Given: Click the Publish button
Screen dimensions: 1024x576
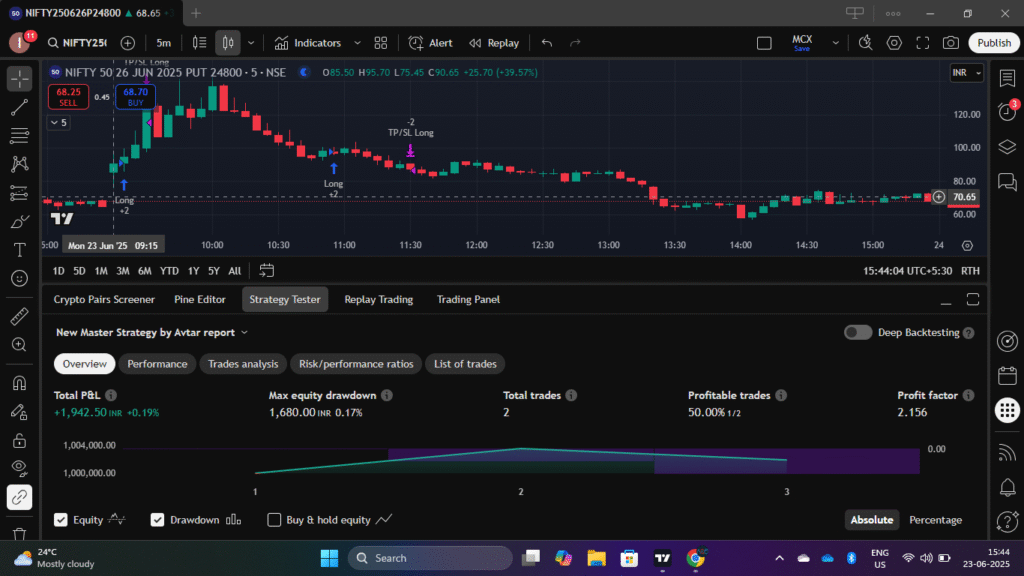Looking at the screenshot, I should pyautogui.click(x=993, y=43).
